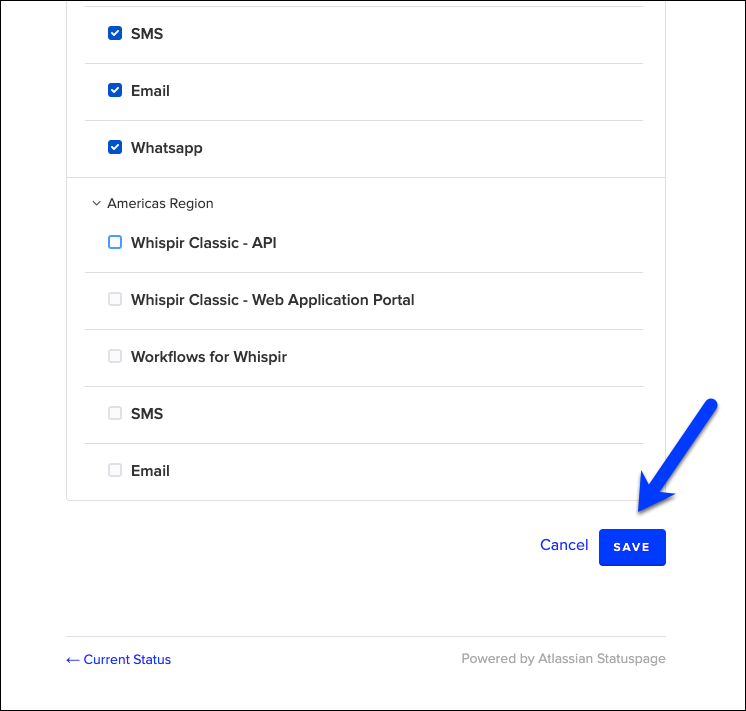Enable the Whispir Classic - API checkbox

pyautogui.click(x=115, y=242)
